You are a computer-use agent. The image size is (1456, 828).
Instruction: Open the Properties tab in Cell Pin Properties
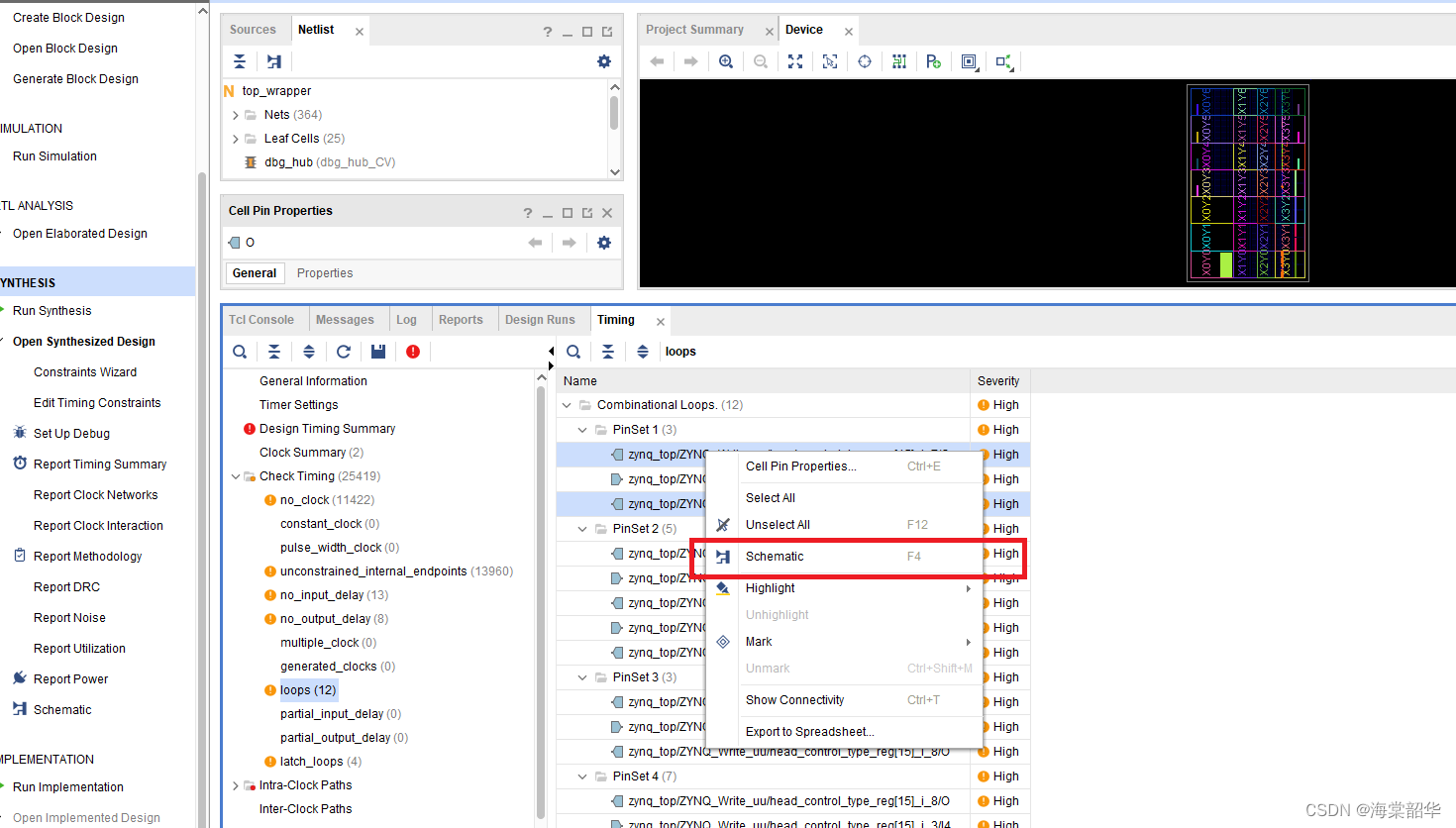(325, 273)
